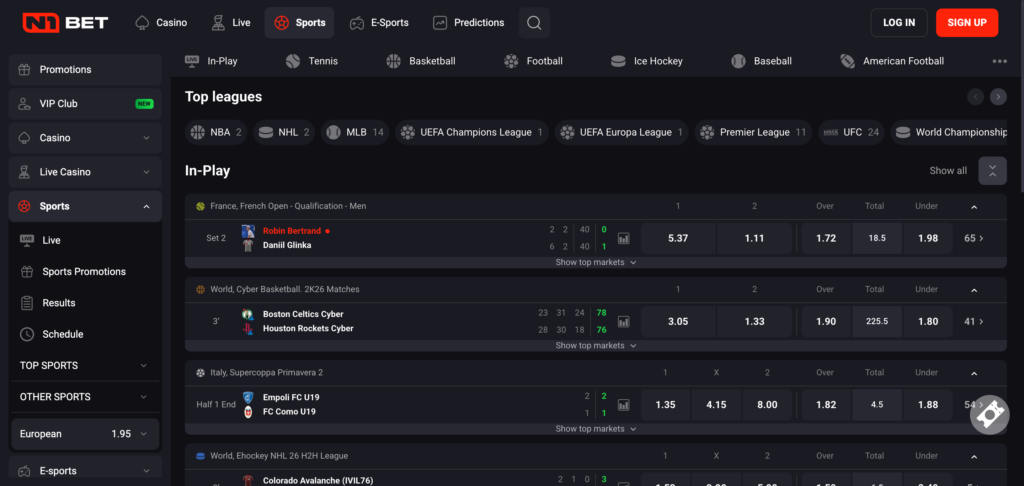The width and height of the screenshot is (1024, 486).
Task: Collapse French Open Qualification league group
Action: pyautogui.click(x=974, y=206)
